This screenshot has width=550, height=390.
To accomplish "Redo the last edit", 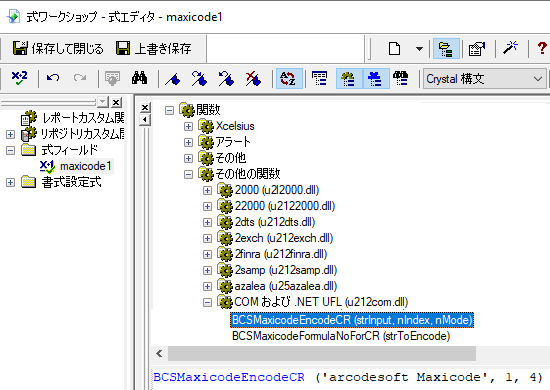I will 80,78.
